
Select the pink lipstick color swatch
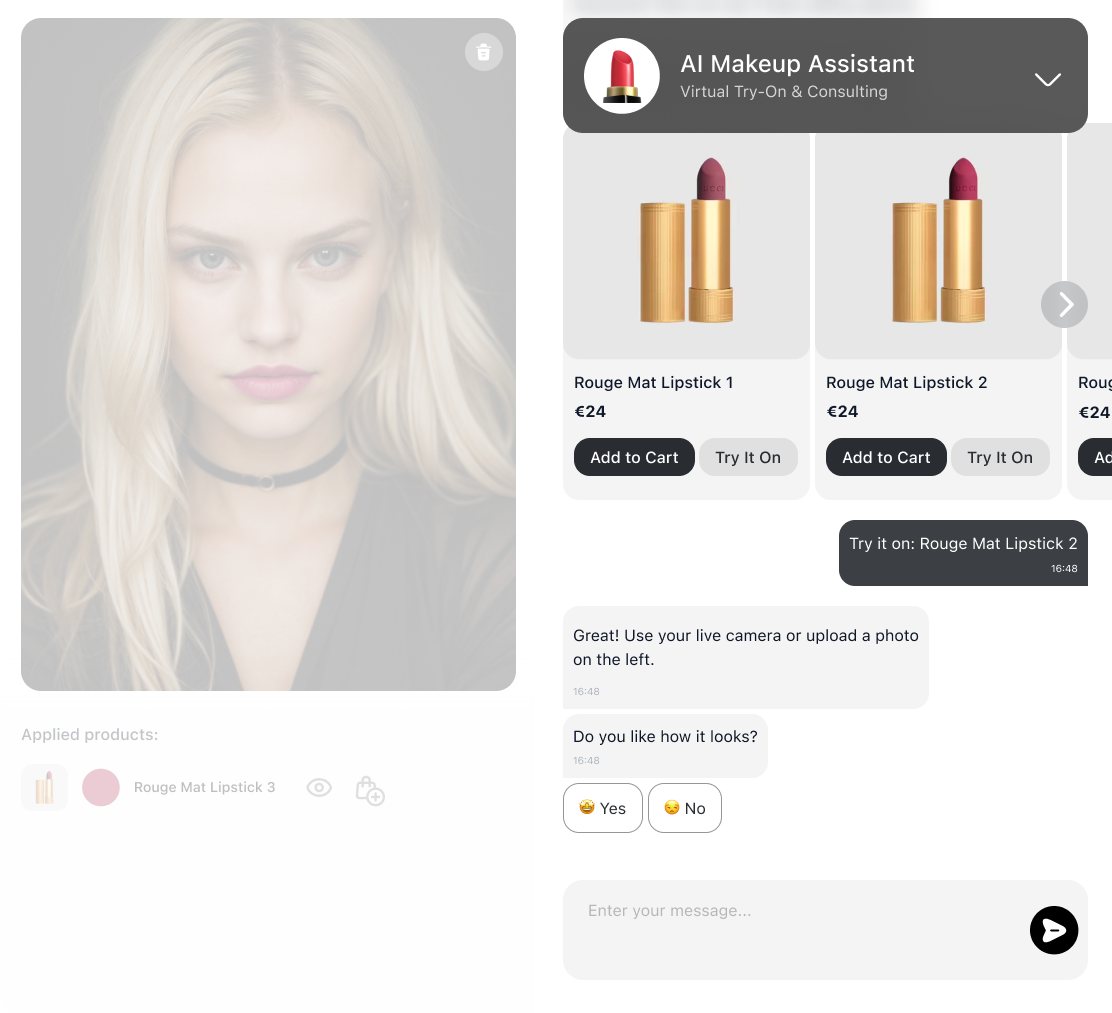[x=101, y=787]
